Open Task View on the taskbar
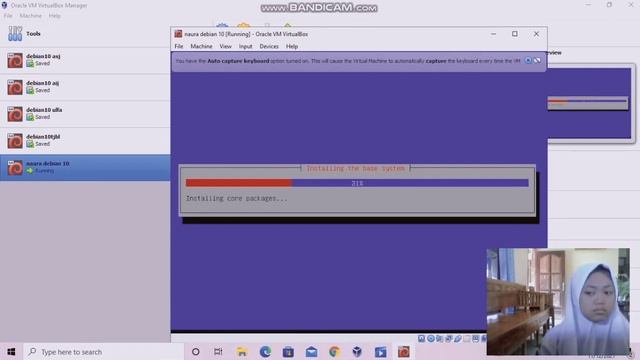640x360 pixels. [x=218, y=352]
